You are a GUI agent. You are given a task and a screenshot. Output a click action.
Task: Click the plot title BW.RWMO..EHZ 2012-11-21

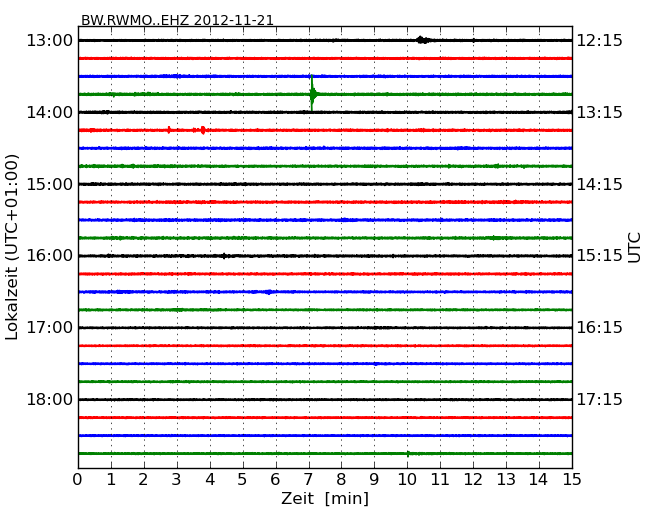pyautogui.click(x=177, y=20)
